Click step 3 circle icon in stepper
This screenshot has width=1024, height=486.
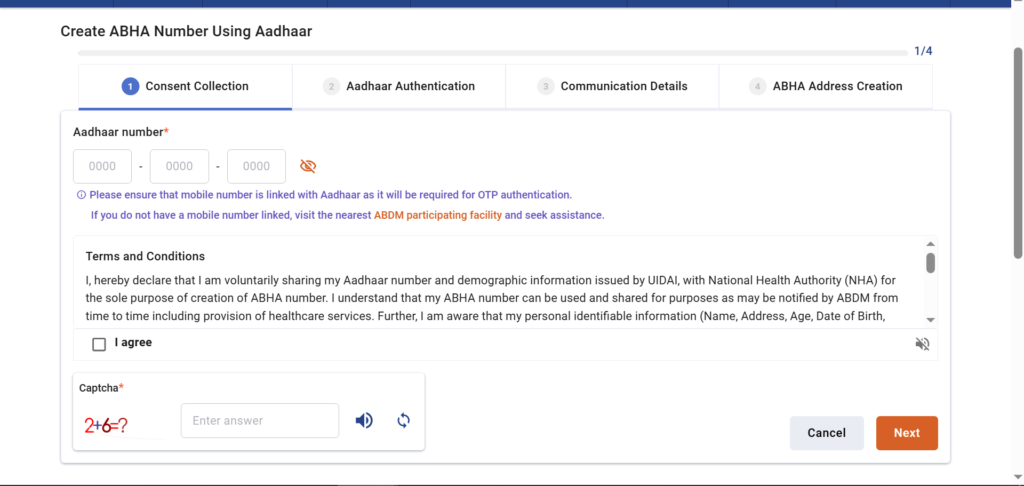click(x=545, y=87)
